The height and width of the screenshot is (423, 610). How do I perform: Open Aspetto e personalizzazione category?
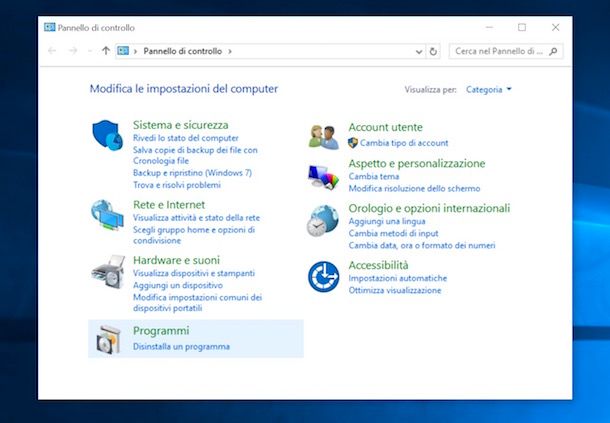(417, 163)
